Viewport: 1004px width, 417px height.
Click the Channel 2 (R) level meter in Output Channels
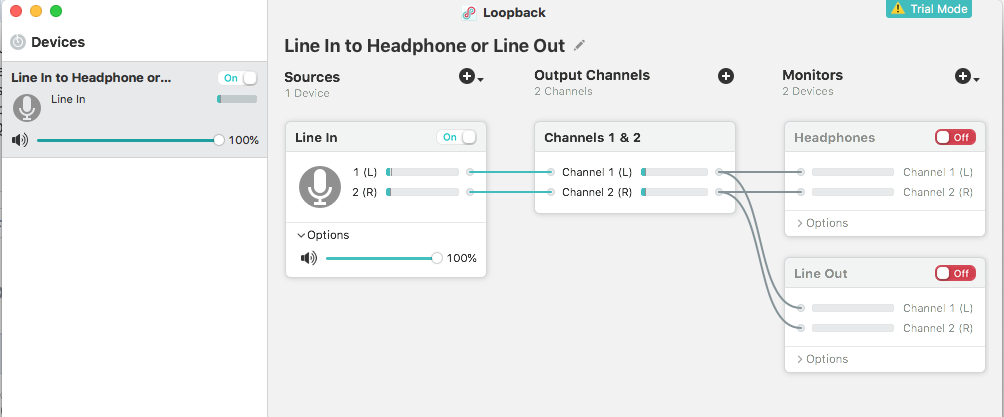[x=674, y=192]
